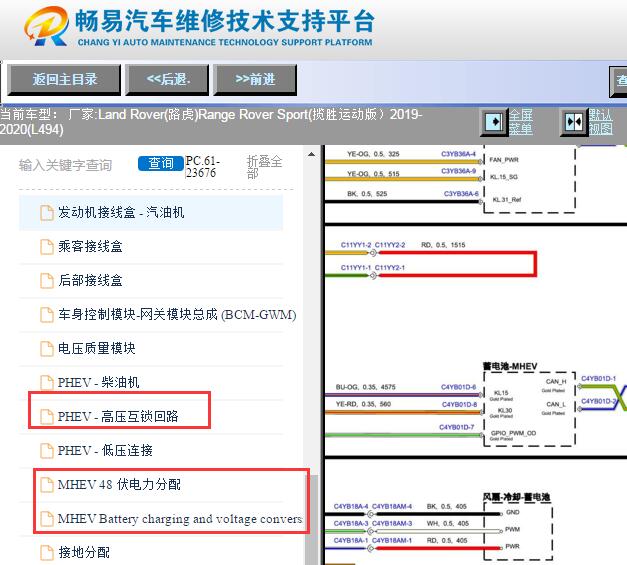This screenshot has width=627, height=565.
Task: Click page icon beside PHEV - 低压连接
Action: pos(47,451)
